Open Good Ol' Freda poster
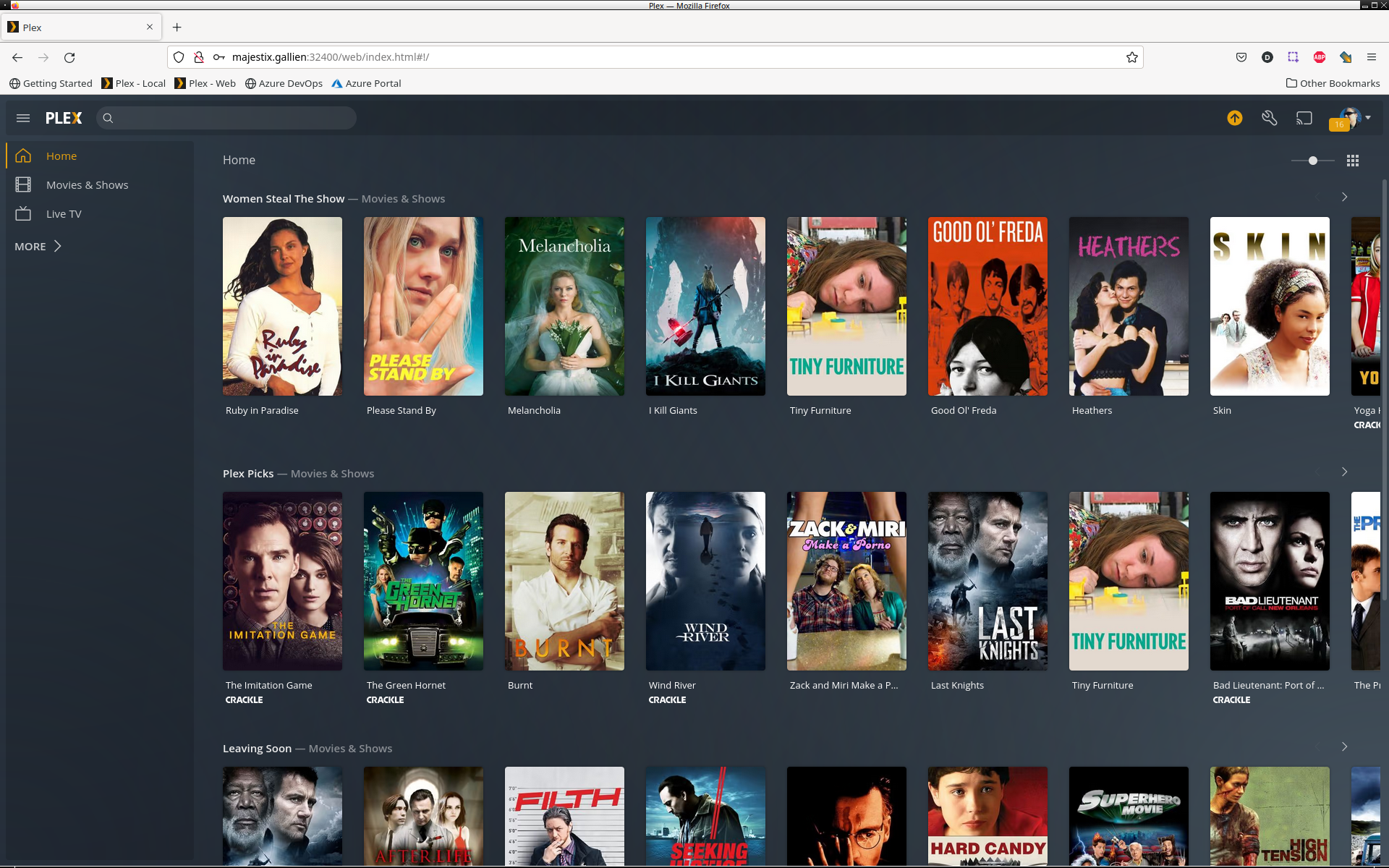1389x868 pixels. [987, 306]
